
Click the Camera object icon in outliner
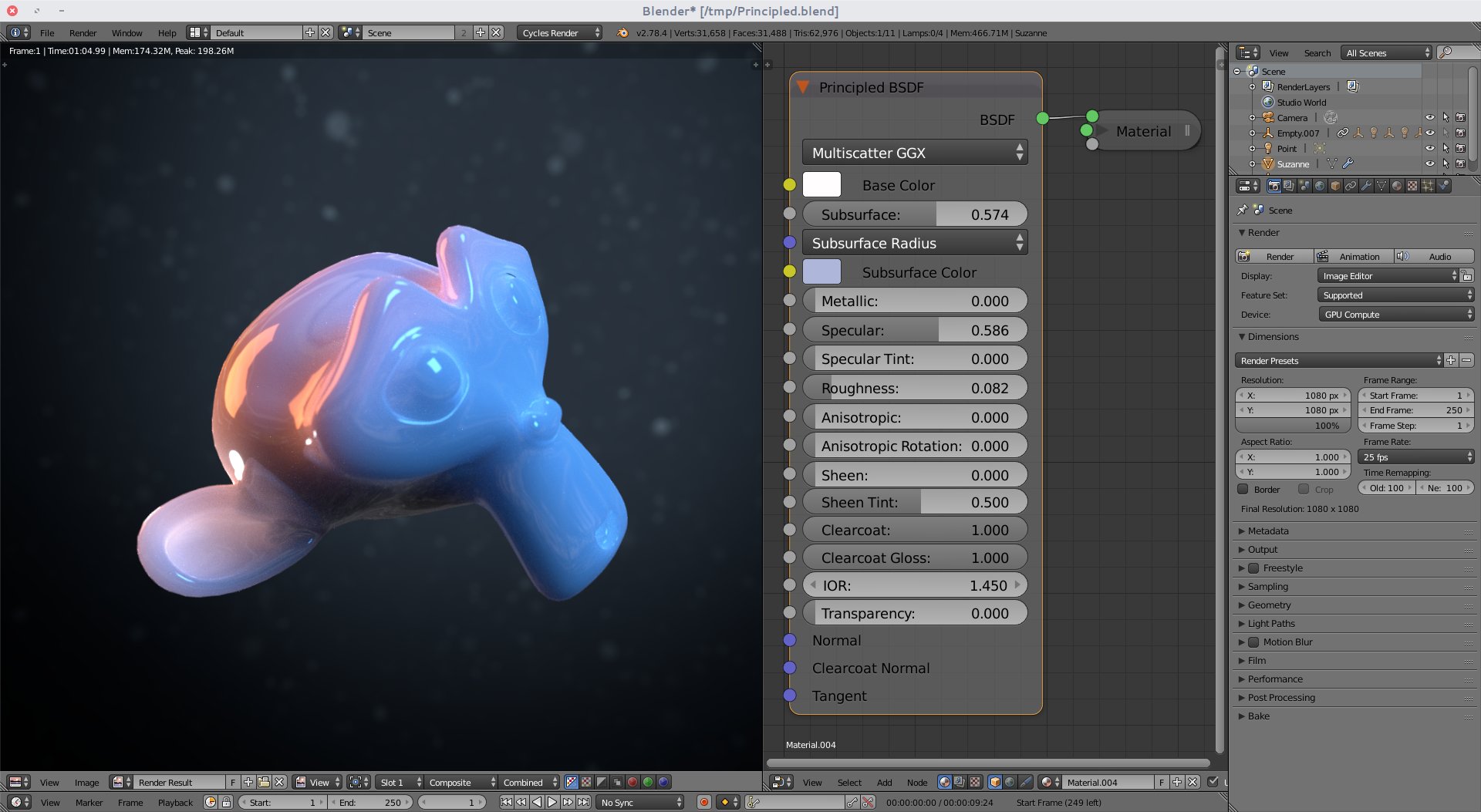pyautogui.click(x=1267, y=117)
